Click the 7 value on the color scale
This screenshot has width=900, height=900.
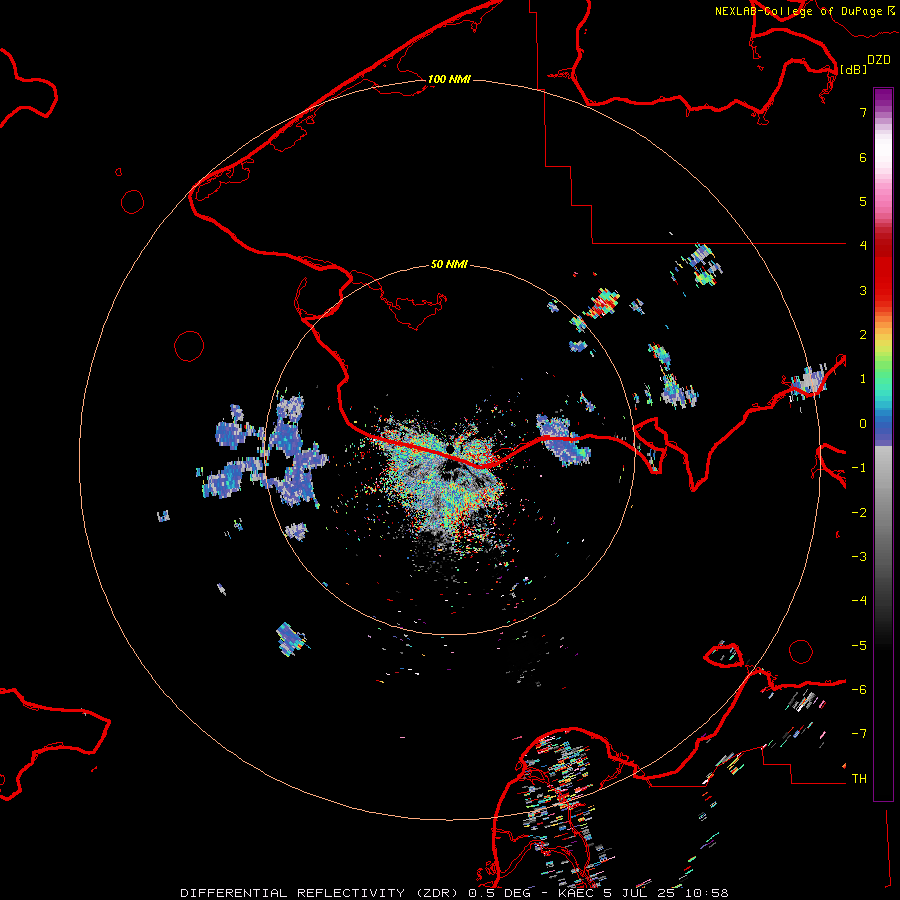863,112
